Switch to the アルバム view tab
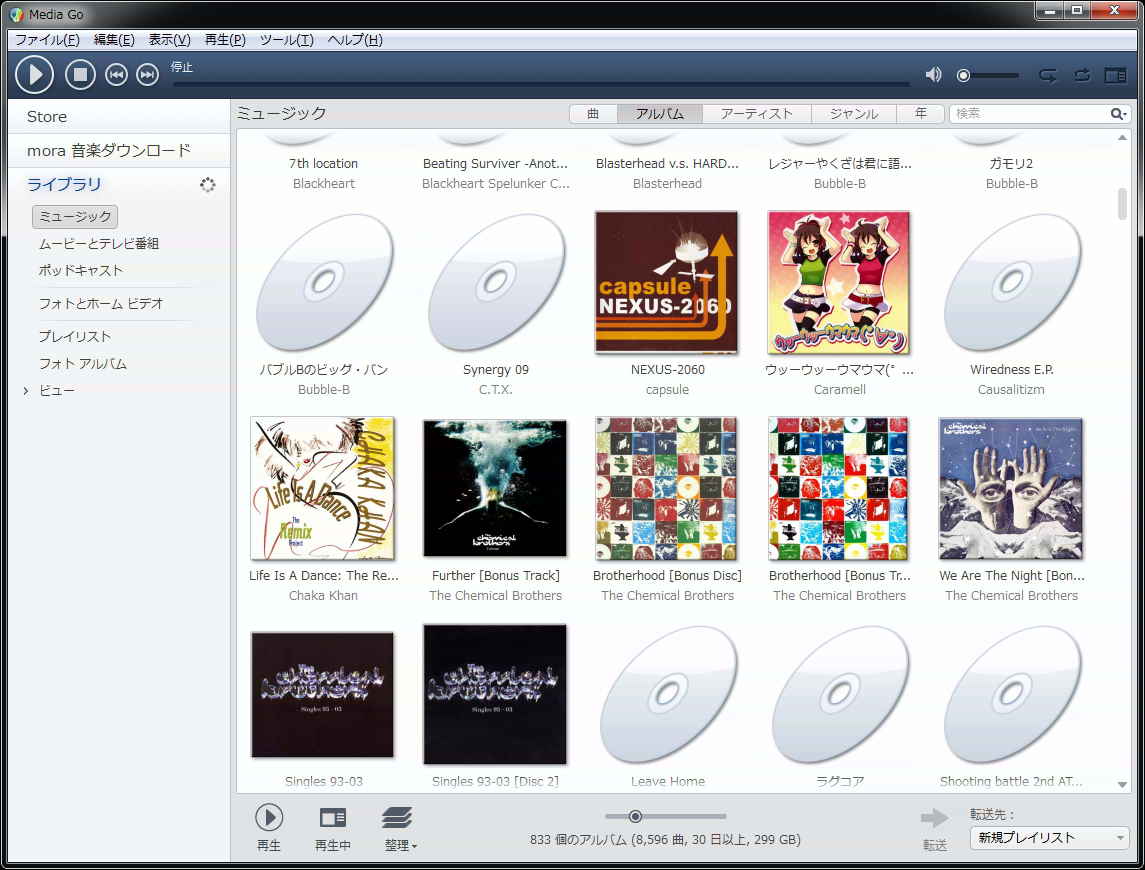Screen dimensions: 1145x870 point(659,114)
